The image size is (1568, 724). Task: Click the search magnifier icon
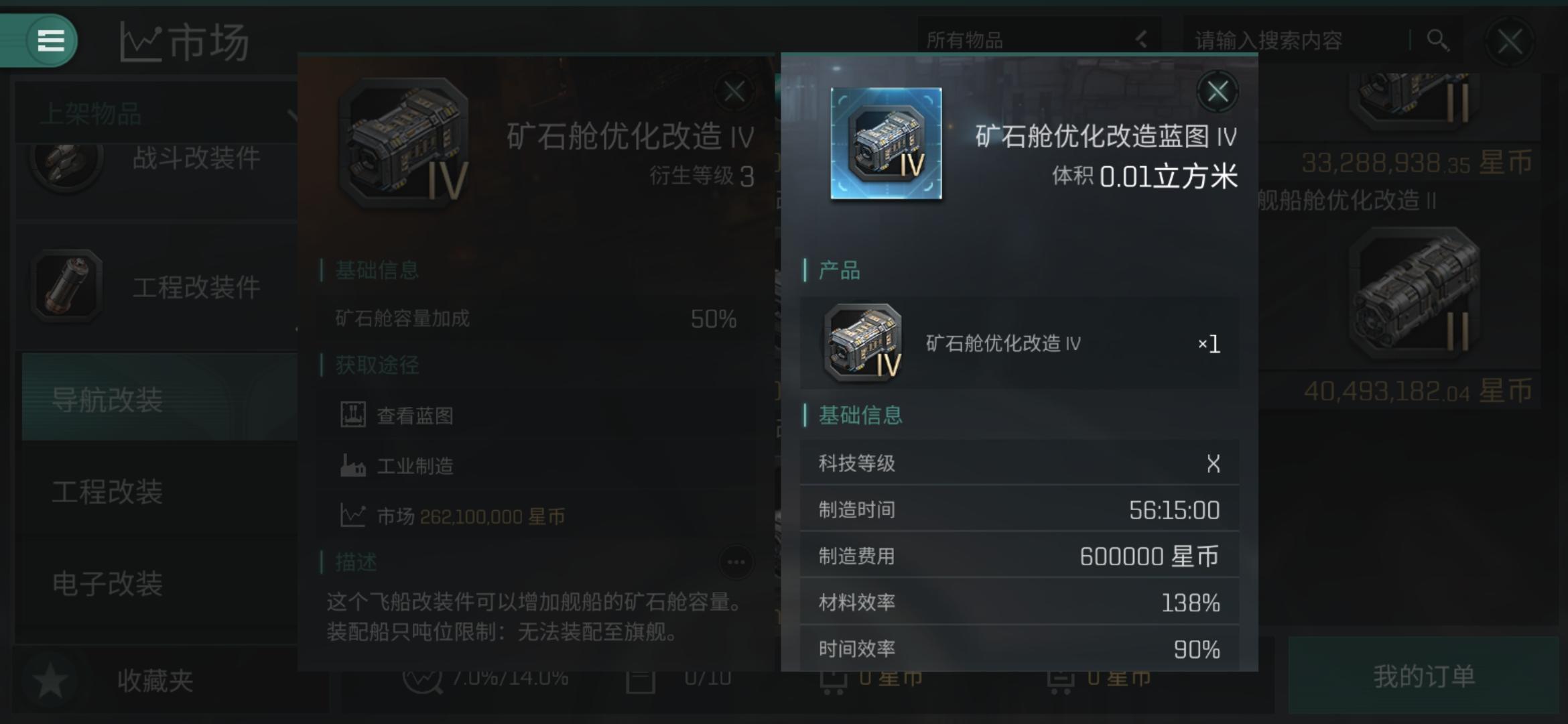click(x=1437, y=40)
